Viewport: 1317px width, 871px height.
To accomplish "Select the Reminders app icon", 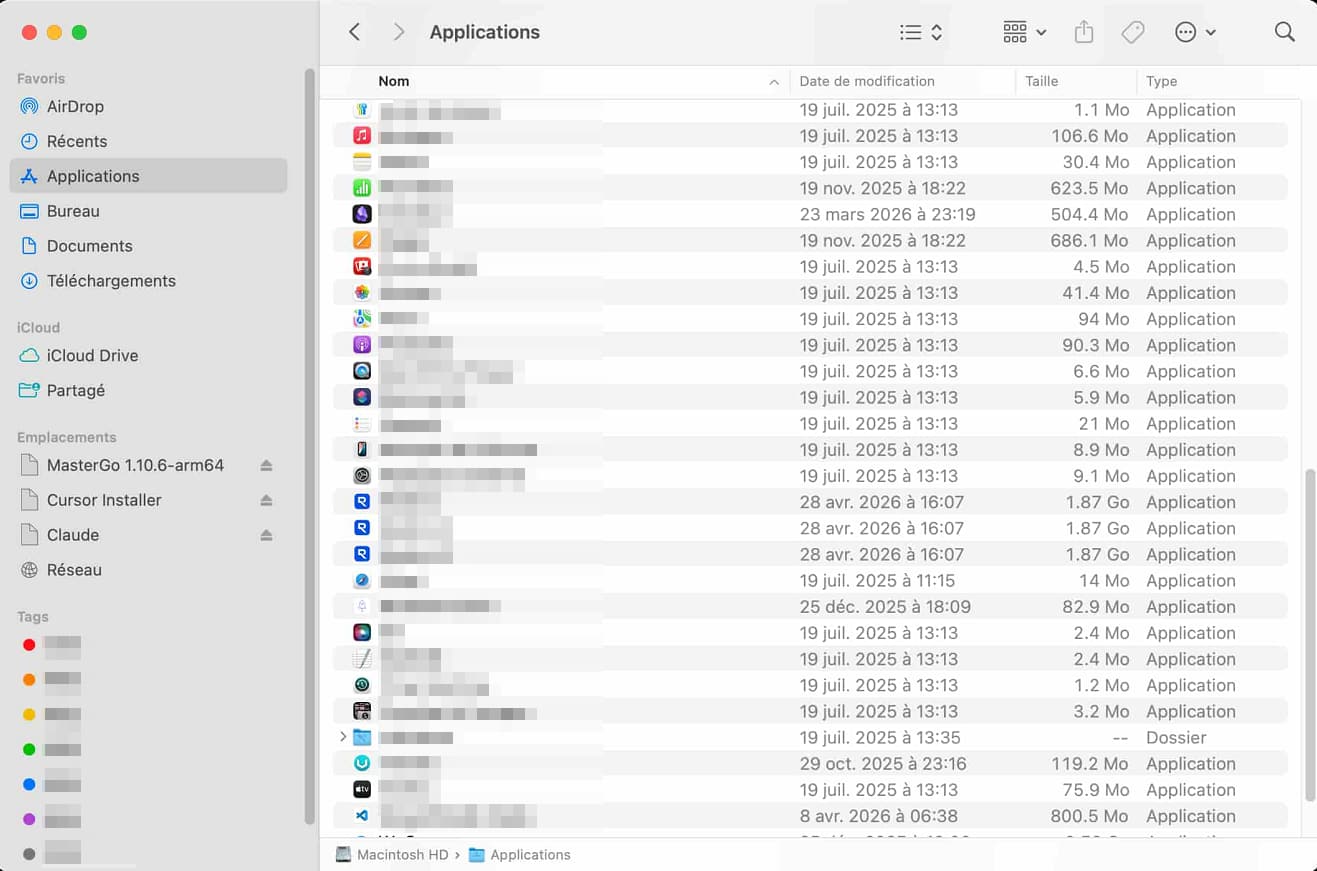I will pos(362,424).
